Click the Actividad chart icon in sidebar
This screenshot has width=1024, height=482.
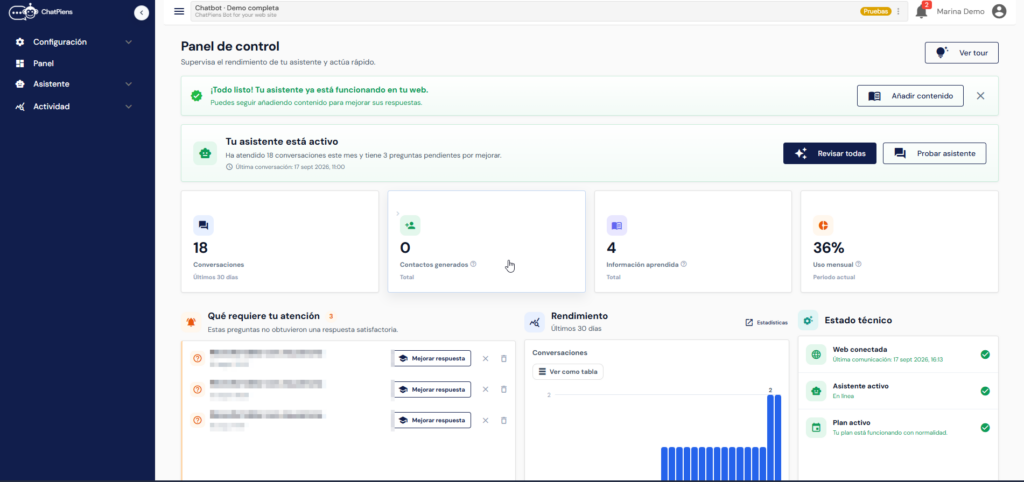pyautogui.click(x=20, y=106)
